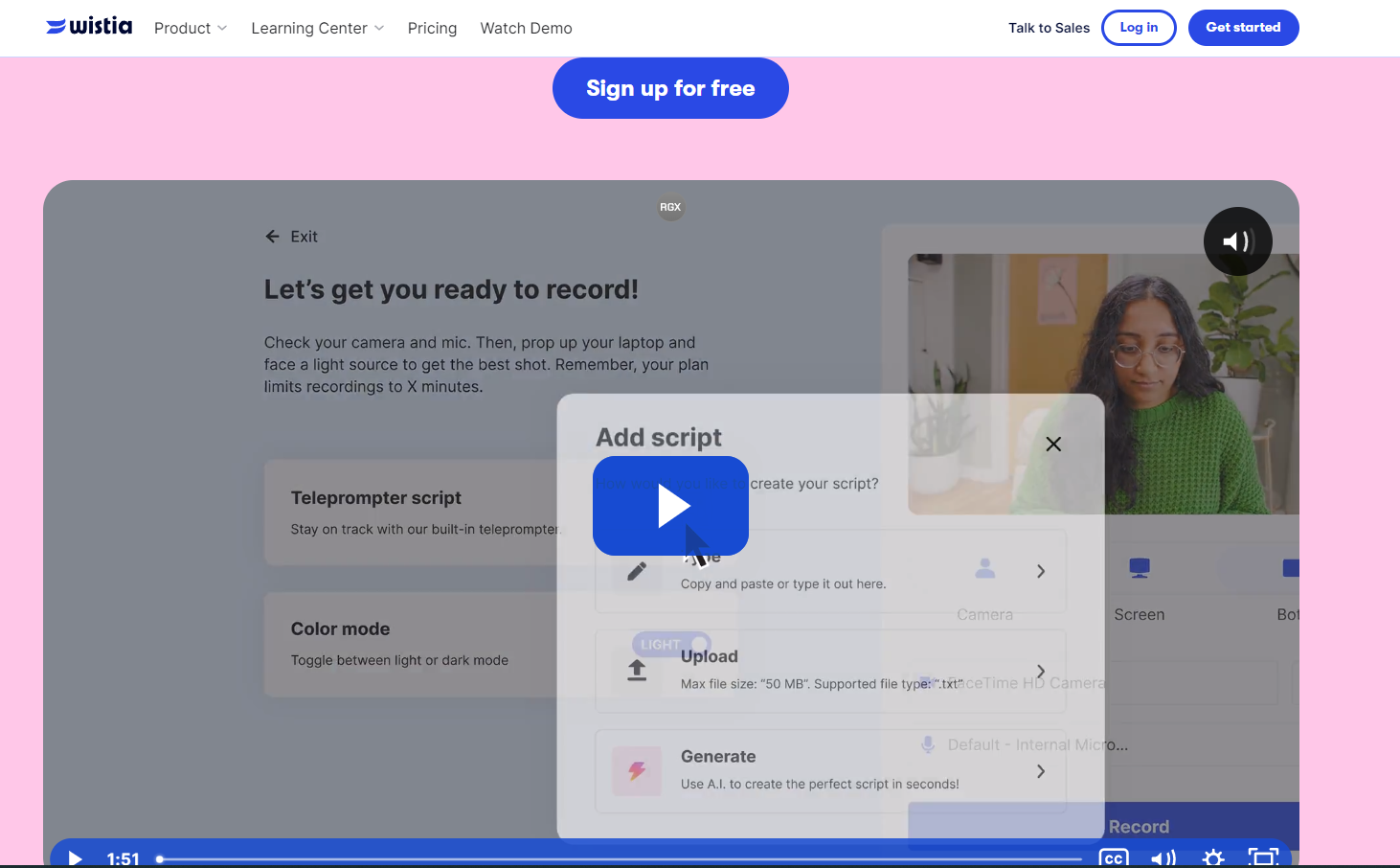Open the chevron beside "Copy and paste or type it out here"

tap(1041, 571)
